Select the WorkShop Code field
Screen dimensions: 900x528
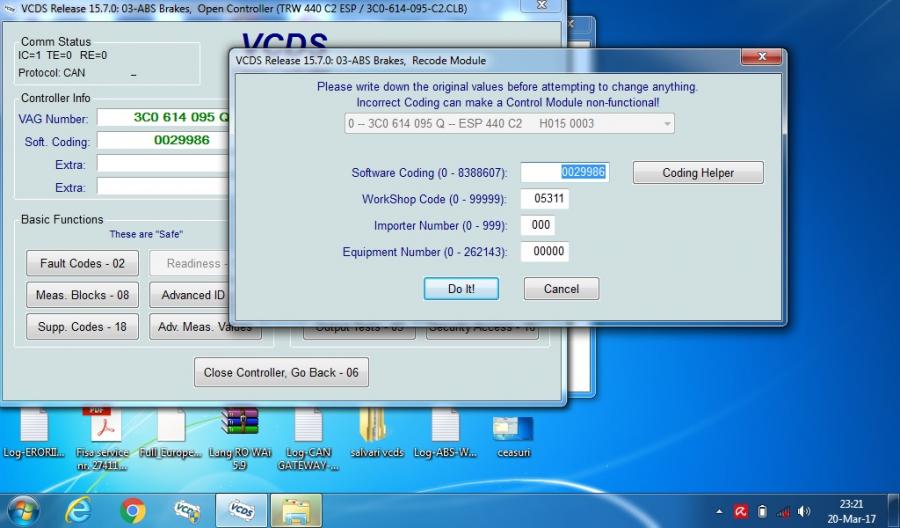tap(545, 199)
